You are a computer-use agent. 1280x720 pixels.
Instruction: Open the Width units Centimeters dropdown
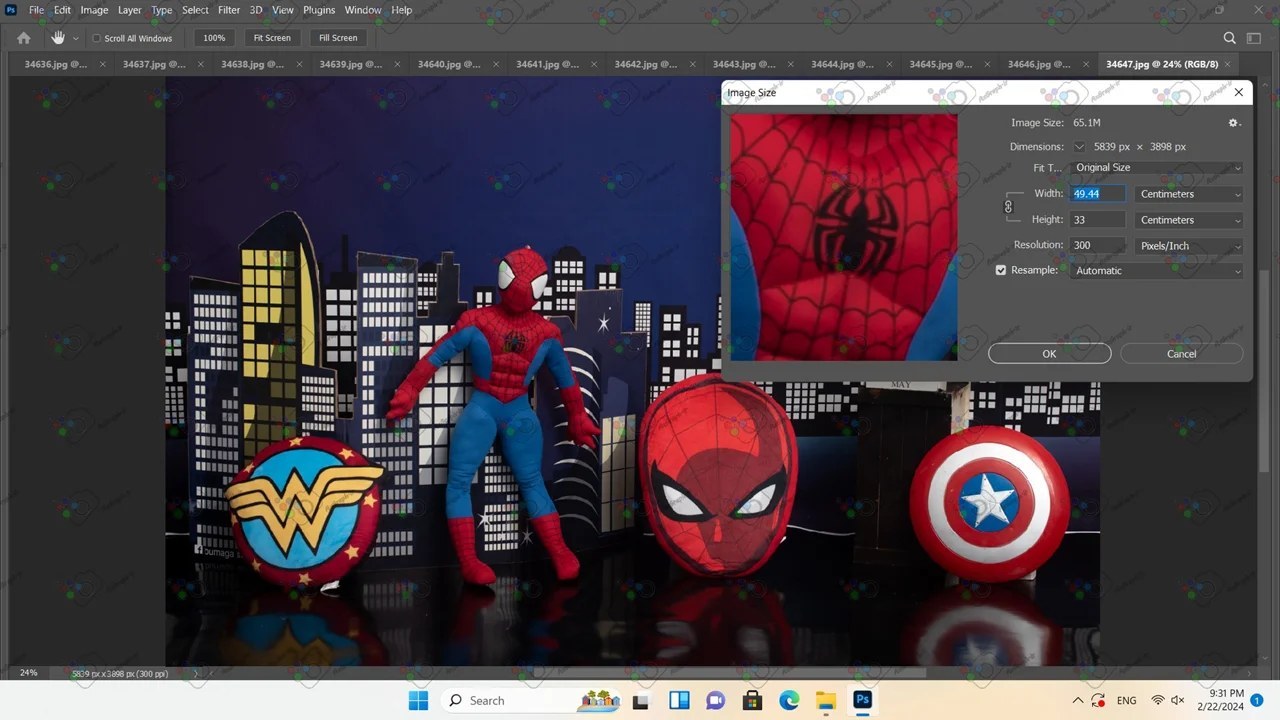click(x=1190, y=194)
